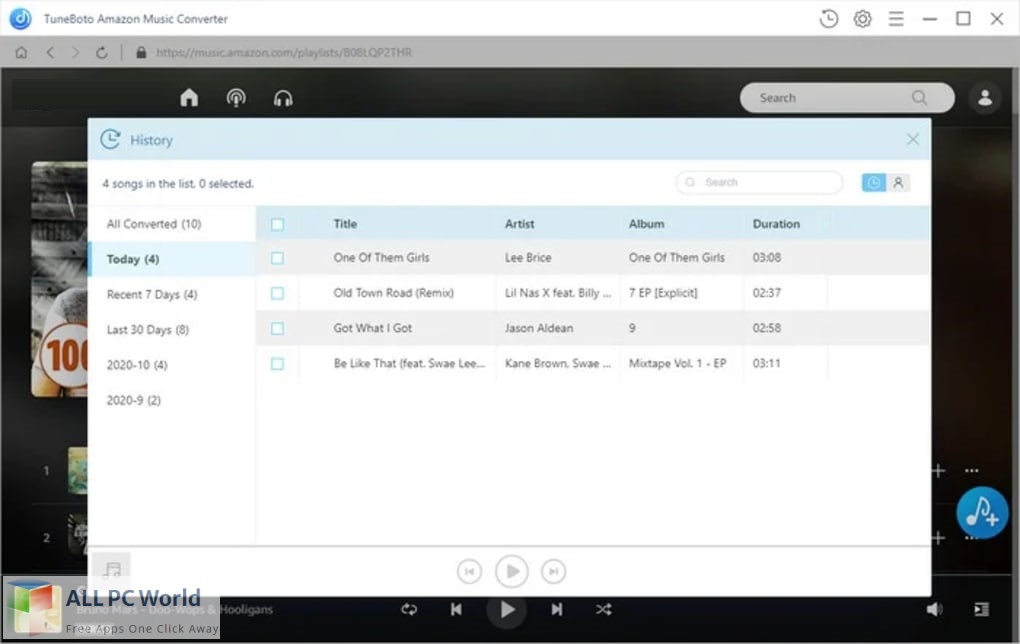Play previous track in History player
This screenshot has width=1020, height=644.
pyautogui.click(x=469, y=571)
